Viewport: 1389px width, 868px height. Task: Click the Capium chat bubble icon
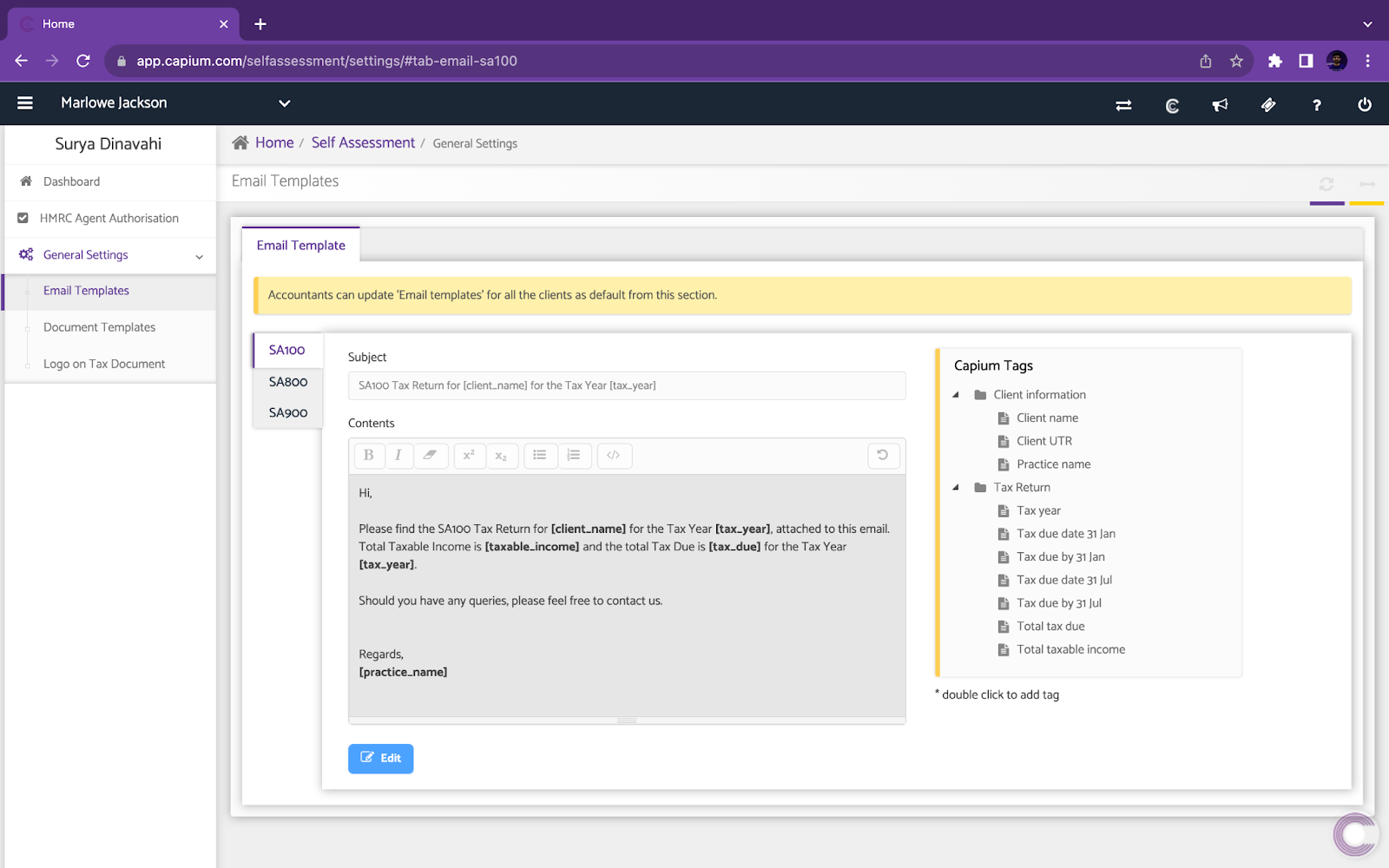click(x=1355, y=834)
